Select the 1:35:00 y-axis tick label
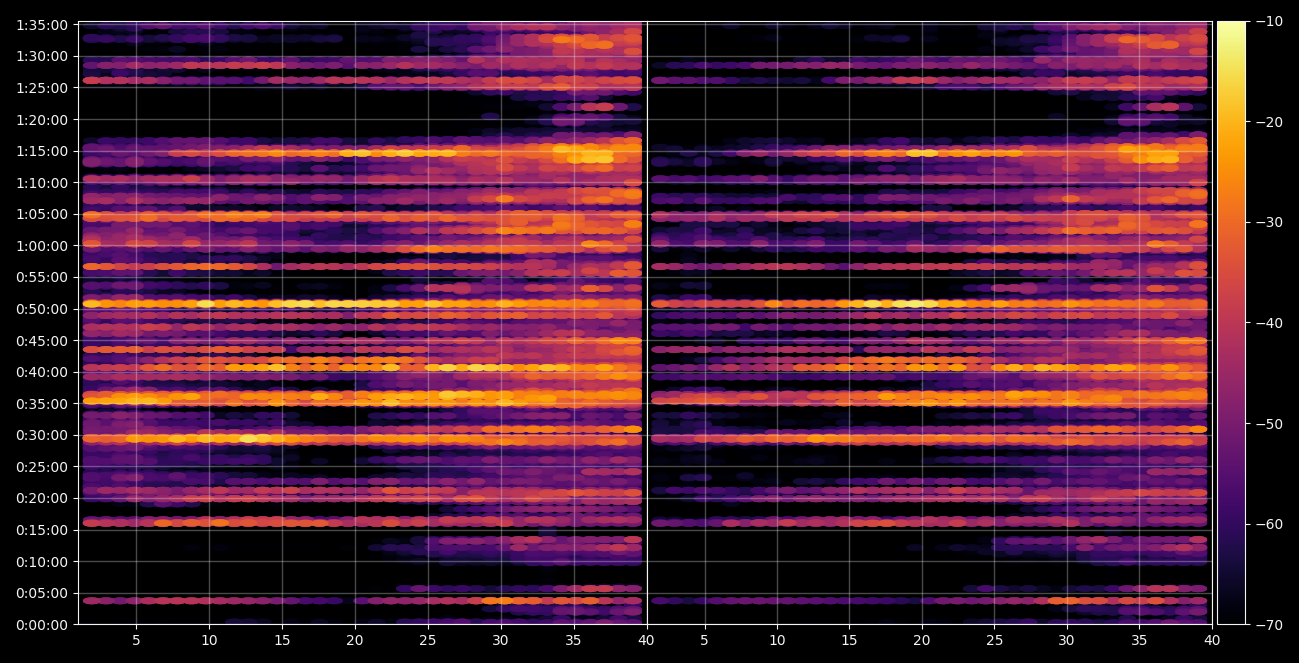 click(x=43, y=25)
